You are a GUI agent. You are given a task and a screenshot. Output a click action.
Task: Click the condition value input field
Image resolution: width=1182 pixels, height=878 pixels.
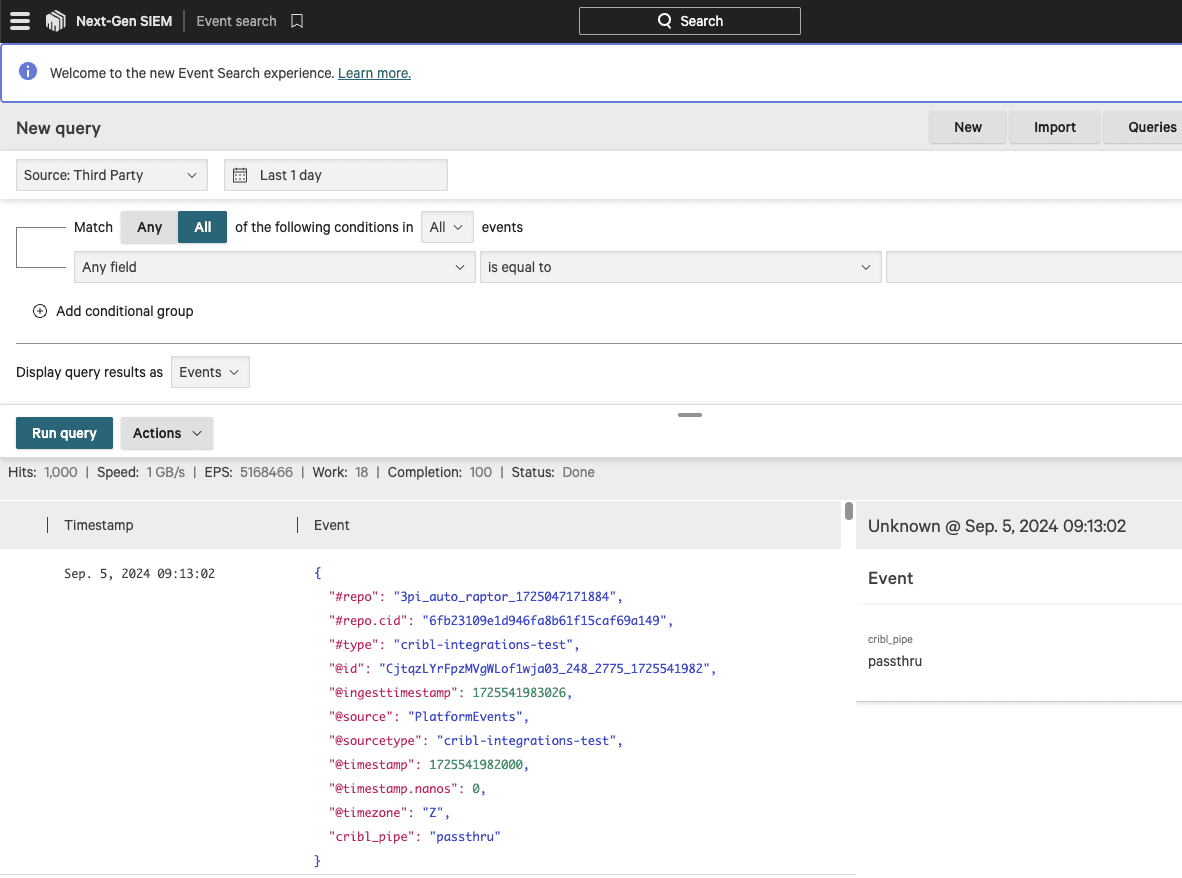[1033, 267]
